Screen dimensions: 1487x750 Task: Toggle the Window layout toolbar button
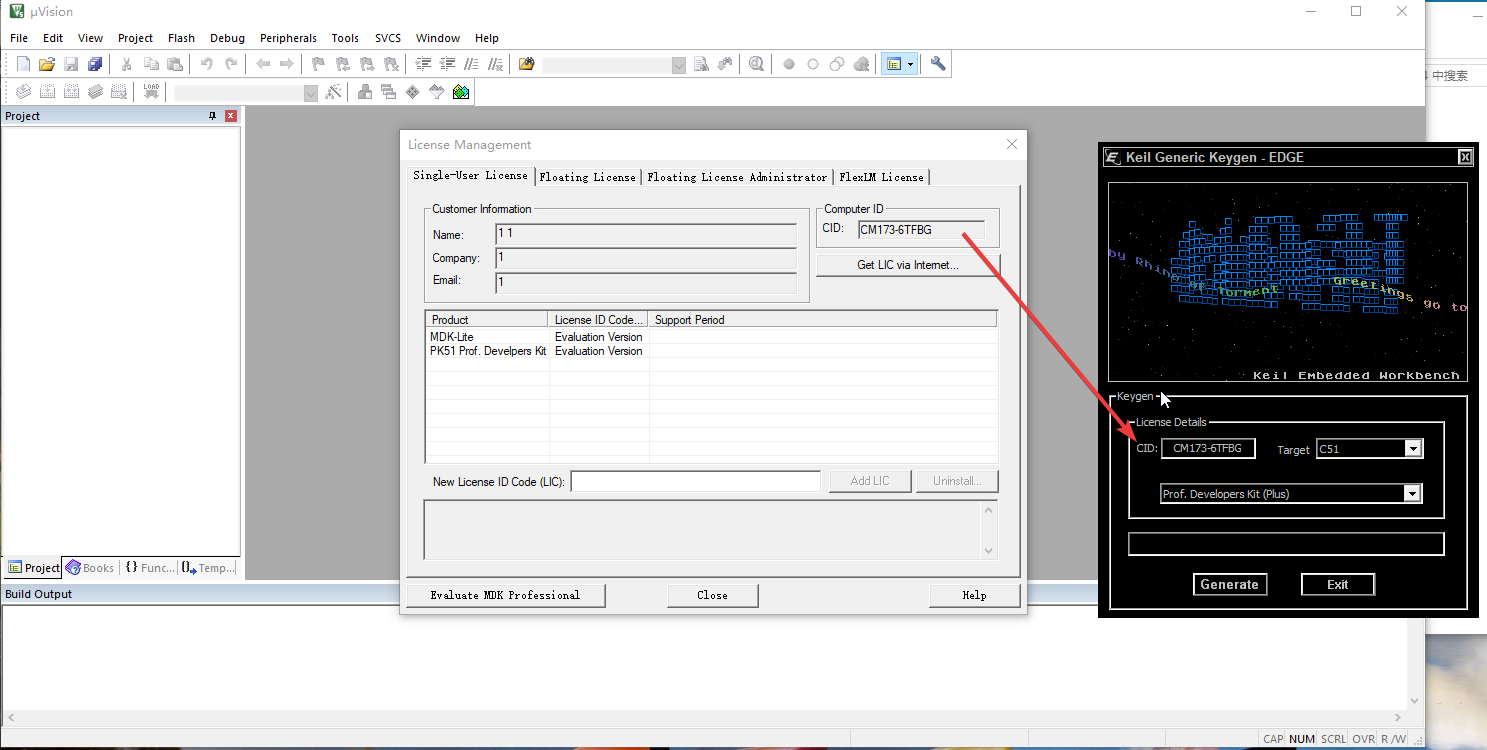pos(893,64)
